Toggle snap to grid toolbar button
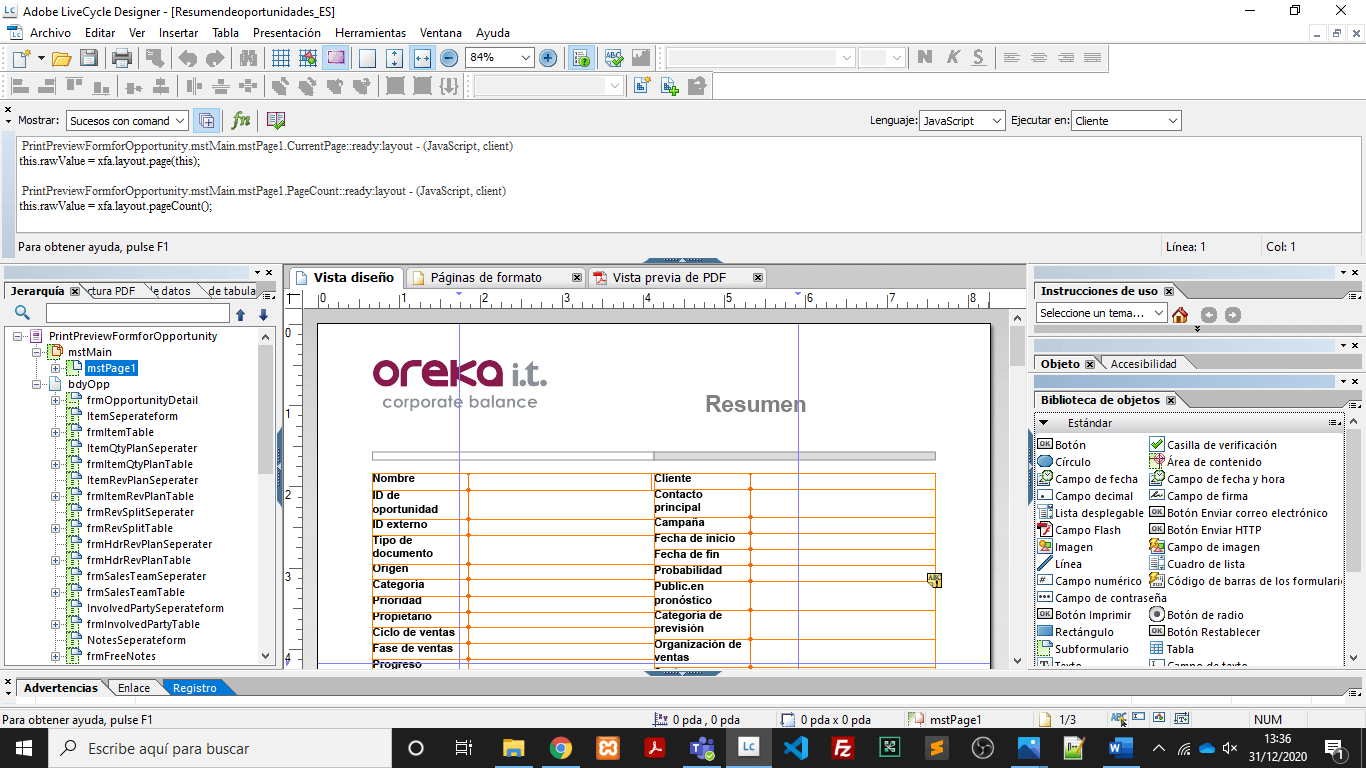Screen dimensions: 1366x768 (x=308, y=58)
